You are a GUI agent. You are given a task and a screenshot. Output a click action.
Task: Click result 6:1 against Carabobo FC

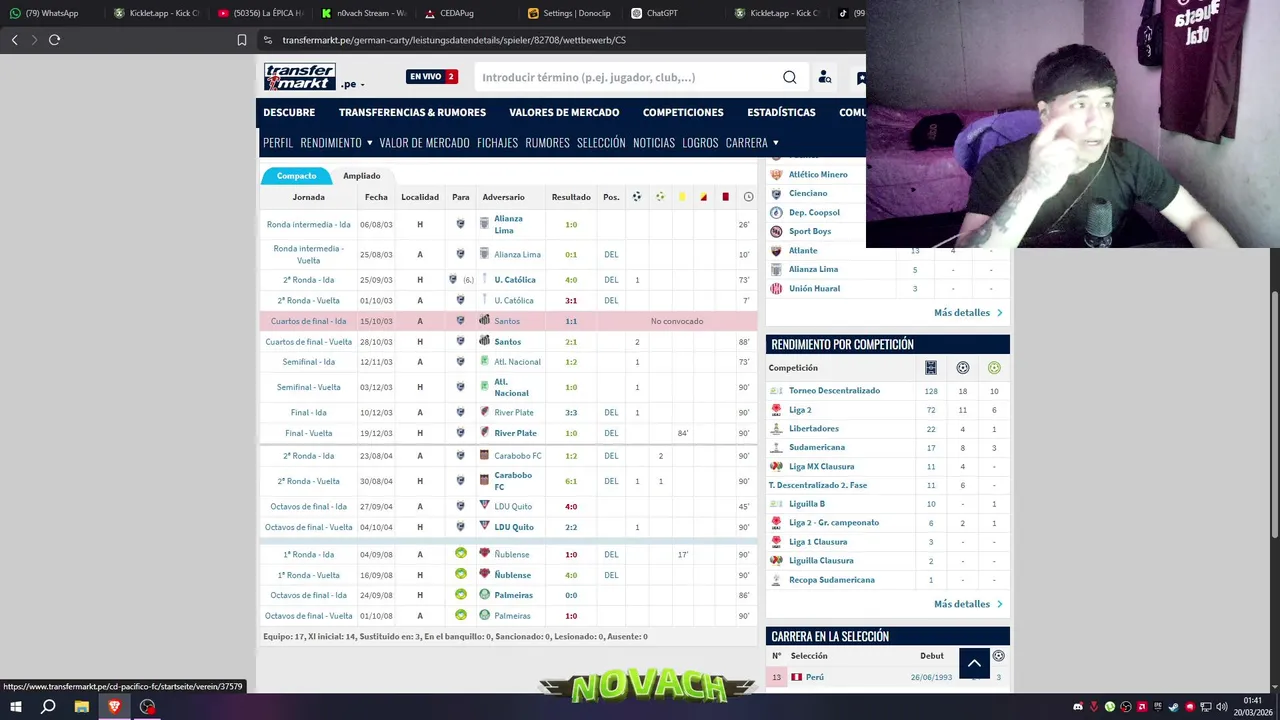pos(571,481)
